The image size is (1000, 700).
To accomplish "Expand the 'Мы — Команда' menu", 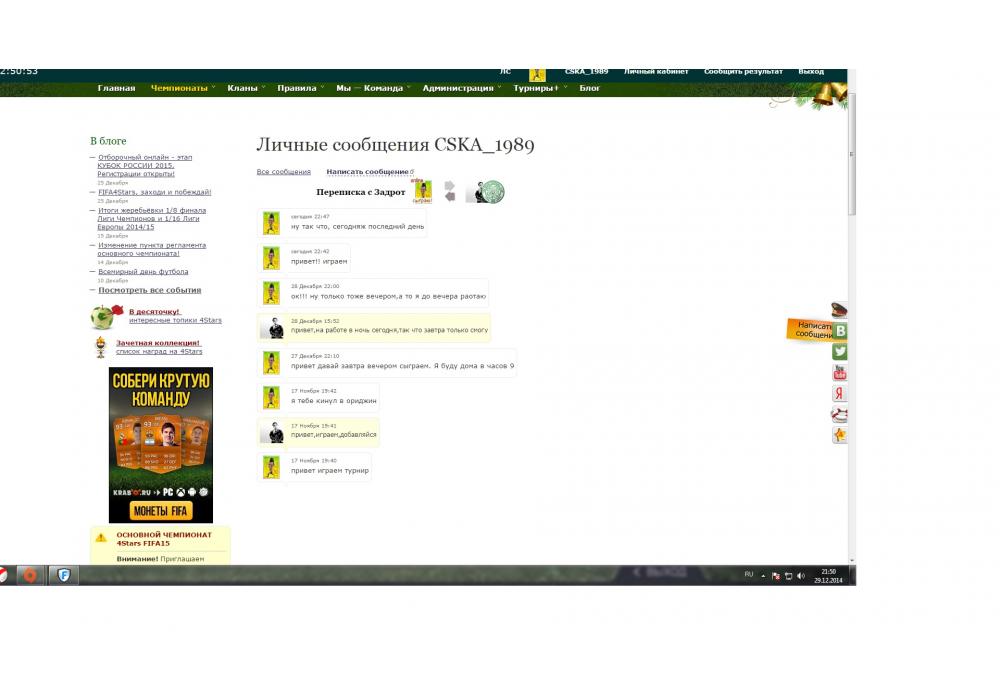I will [x=373, y=88].
